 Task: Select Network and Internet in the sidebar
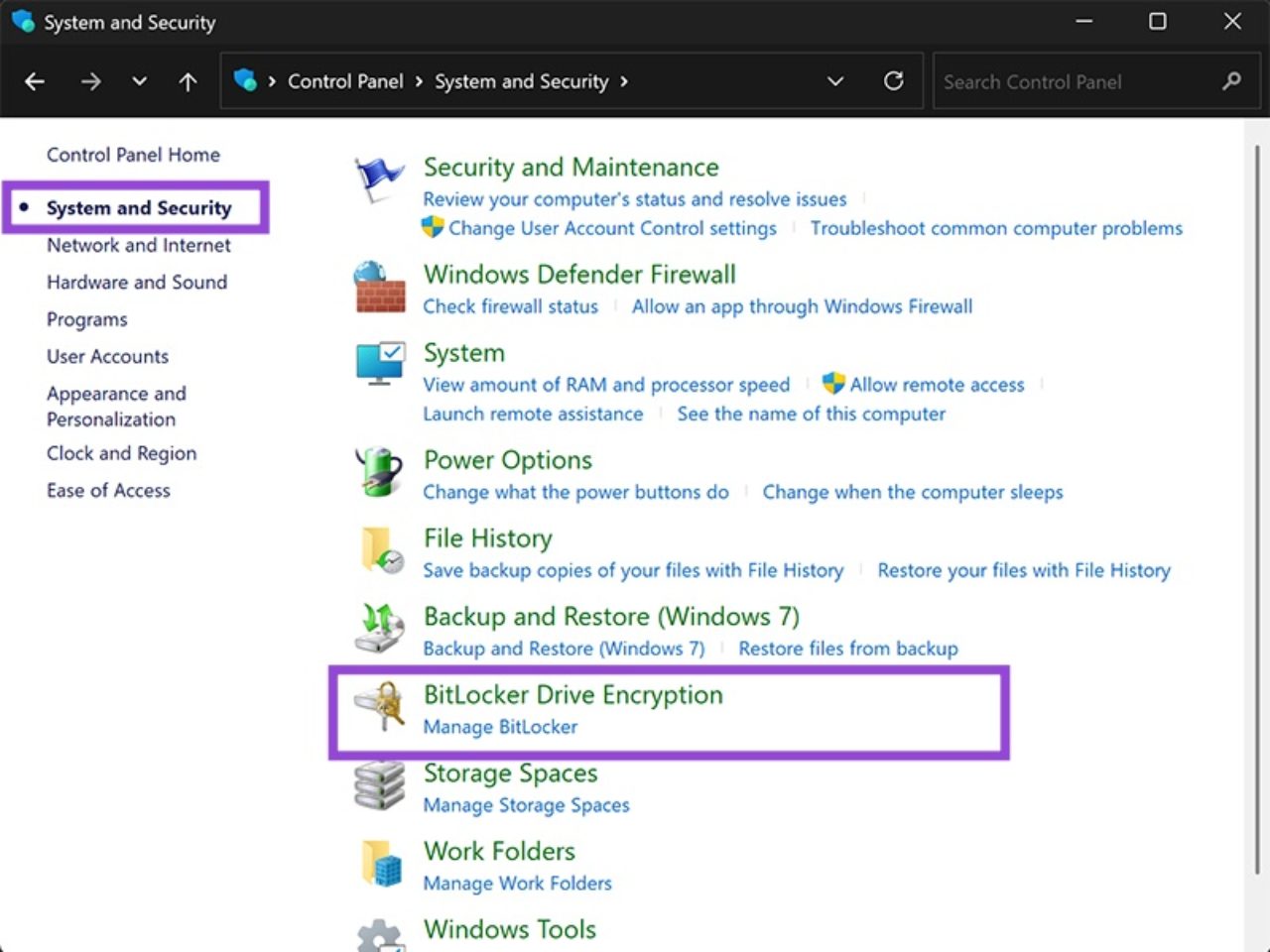(139, 245)
